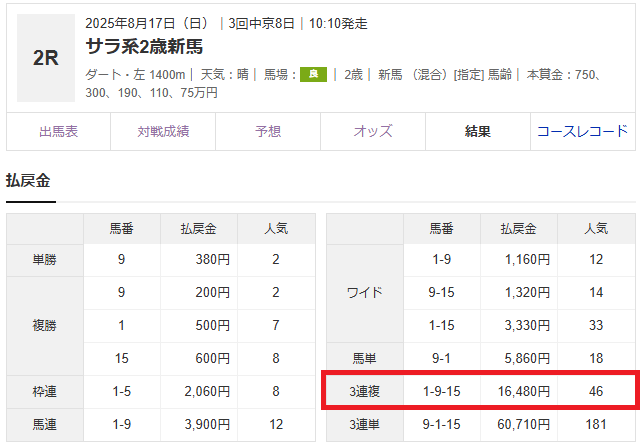The image size is (642, 445).
Task: Select the 予想 tab
Action: click(268, 131)
